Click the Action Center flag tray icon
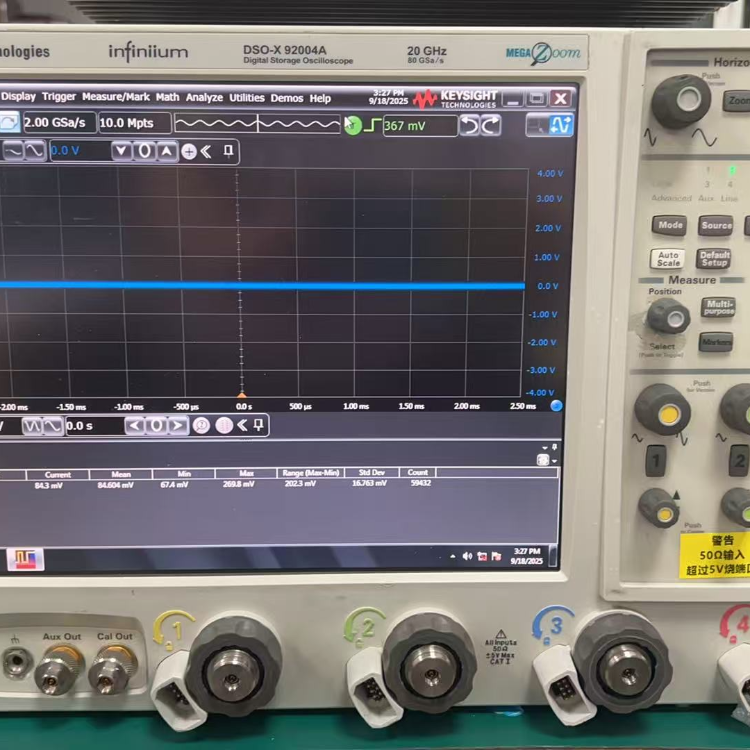The width and height of the screenshot is (750, 750). (496, 556)
